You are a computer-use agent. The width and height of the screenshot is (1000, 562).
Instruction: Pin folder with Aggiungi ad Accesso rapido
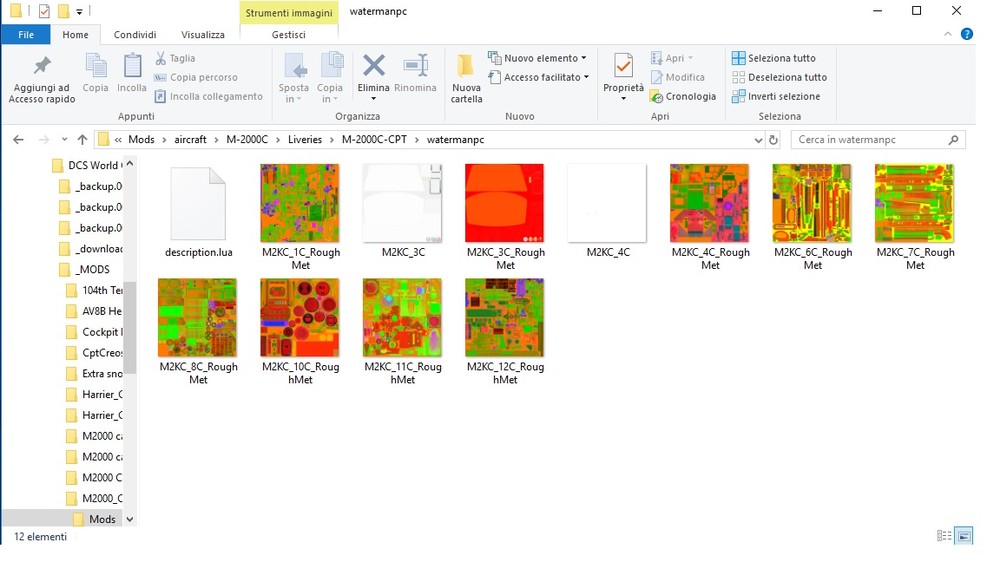(42, 79)
